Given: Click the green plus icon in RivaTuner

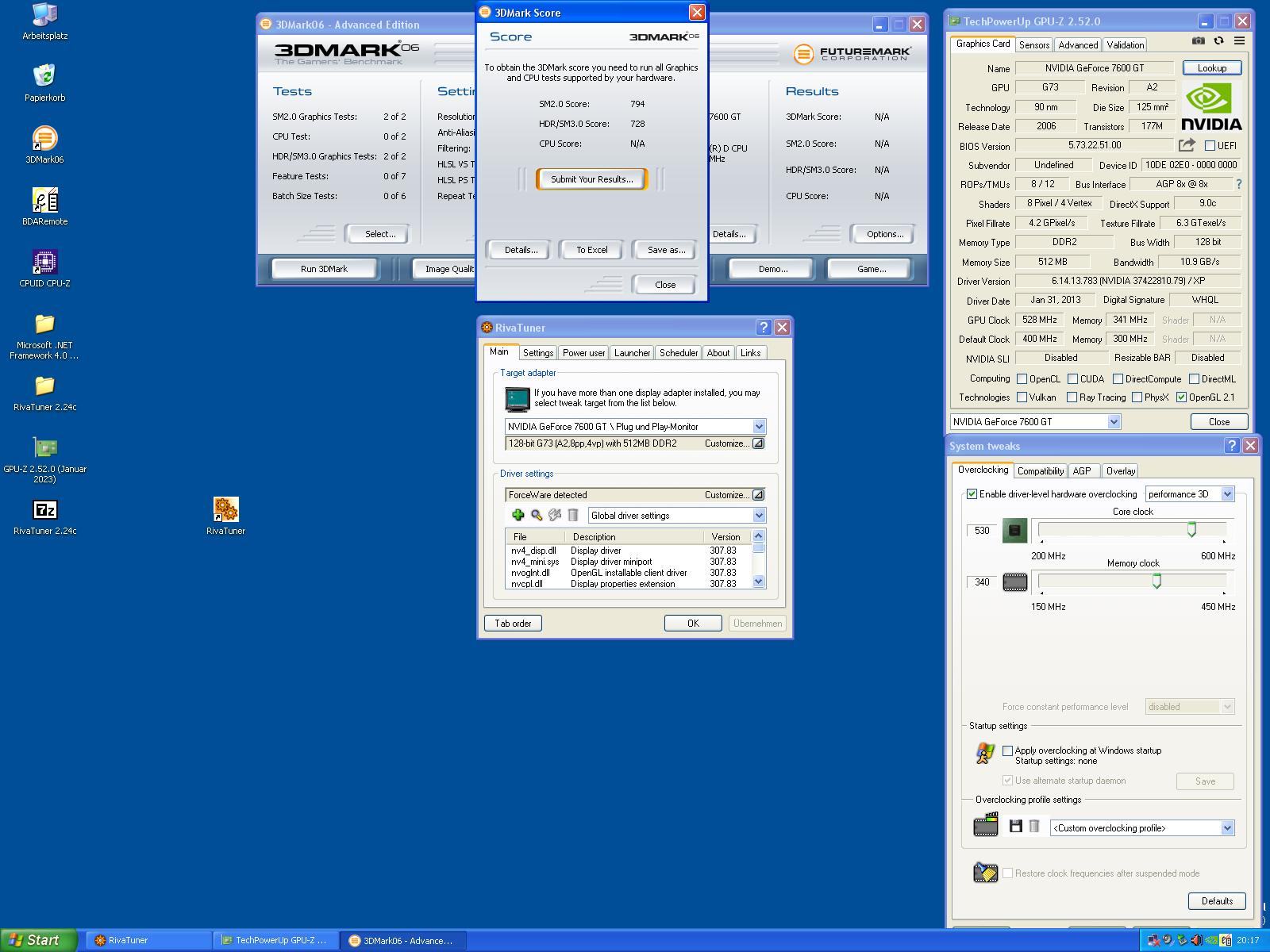Looking at the screenshot, I should click(x=518, y=516).
